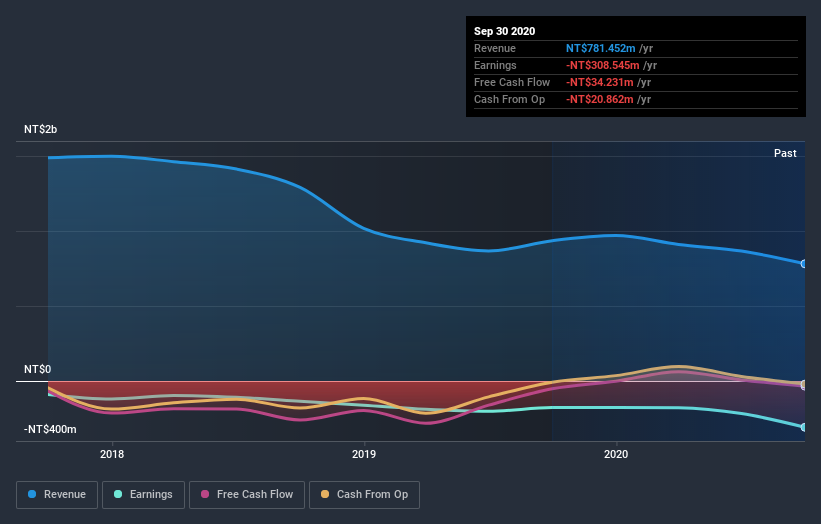Click the pink Free Cash Flow legend dot
This screenshot has height=524, width=821.
click(x=205, y=494)
